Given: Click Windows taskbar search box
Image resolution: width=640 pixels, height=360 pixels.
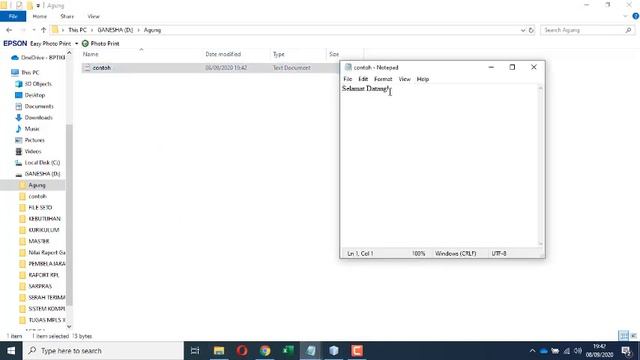Looking at the screenshot, I should point(103,351).
